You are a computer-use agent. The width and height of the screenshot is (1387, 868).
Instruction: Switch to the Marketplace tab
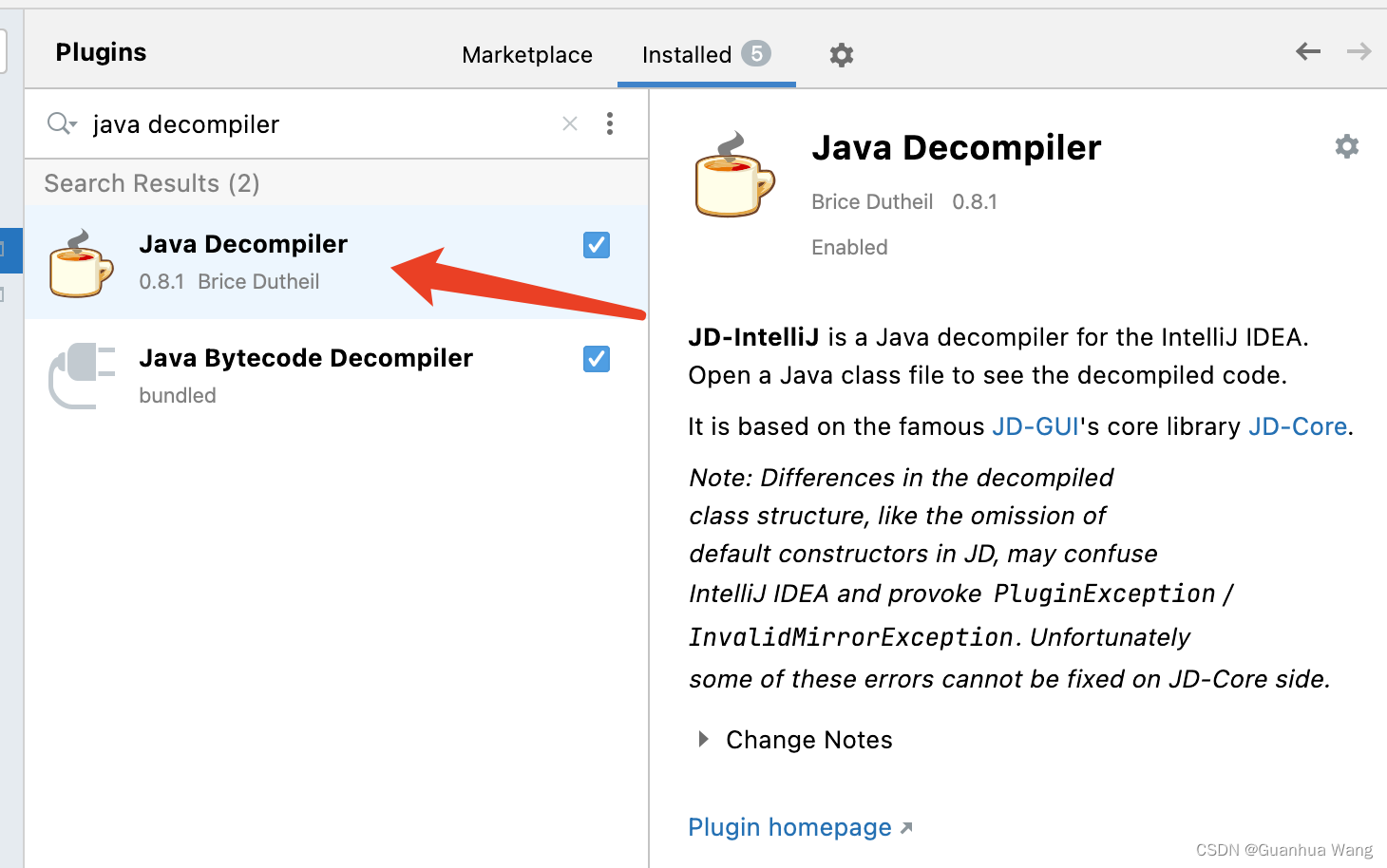pos(526,54)
